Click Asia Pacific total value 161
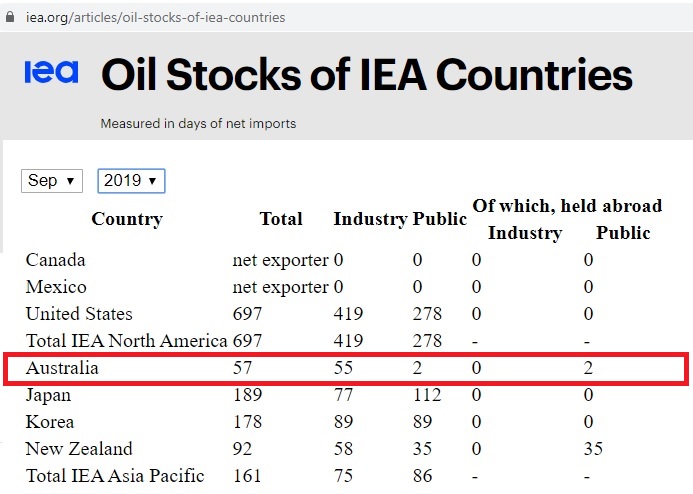 [247, 475]
